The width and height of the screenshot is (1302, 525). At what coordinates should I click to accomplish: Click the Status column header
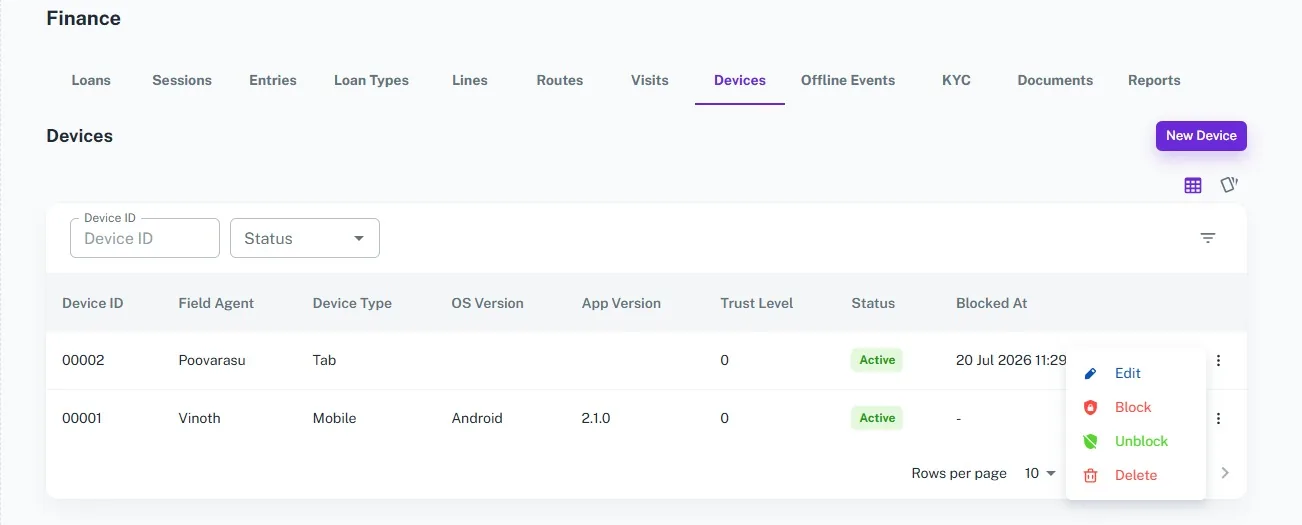click(873, 303)
